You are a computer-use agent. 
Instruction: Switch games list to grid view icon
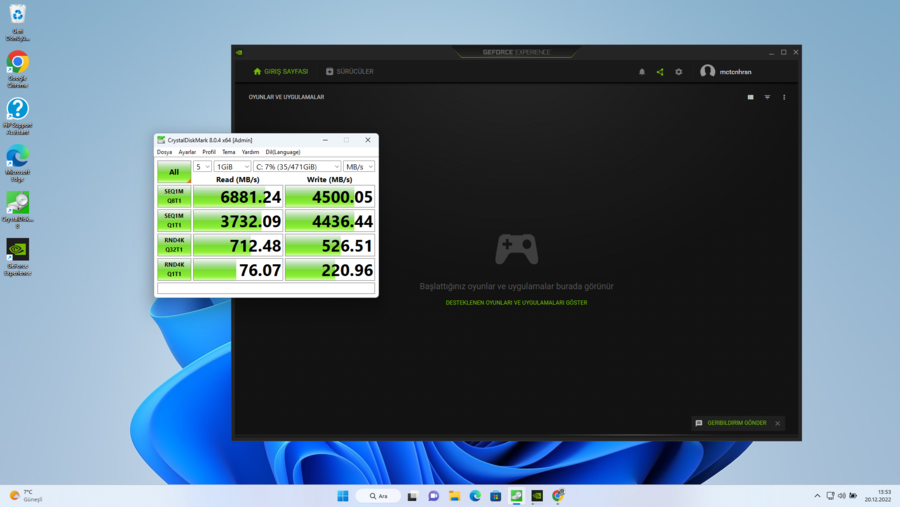point(750,97)
